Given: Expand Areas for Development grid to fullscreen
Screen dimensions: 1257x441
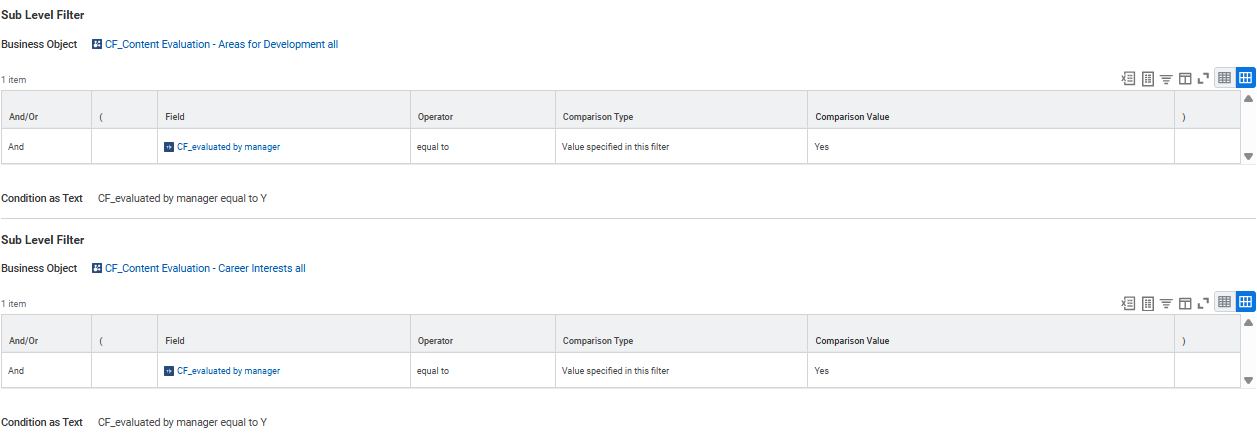Looking at the screenshot, I should point(1203,79).
